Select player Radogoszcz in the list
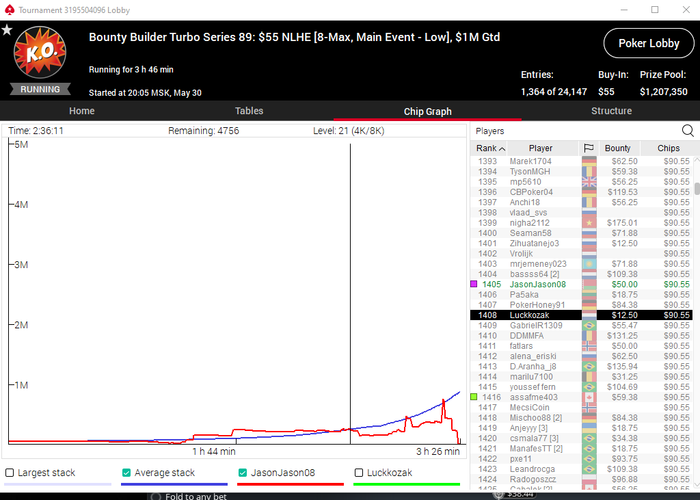The width and height of the screenshot is (700, 500). (581, 479)
